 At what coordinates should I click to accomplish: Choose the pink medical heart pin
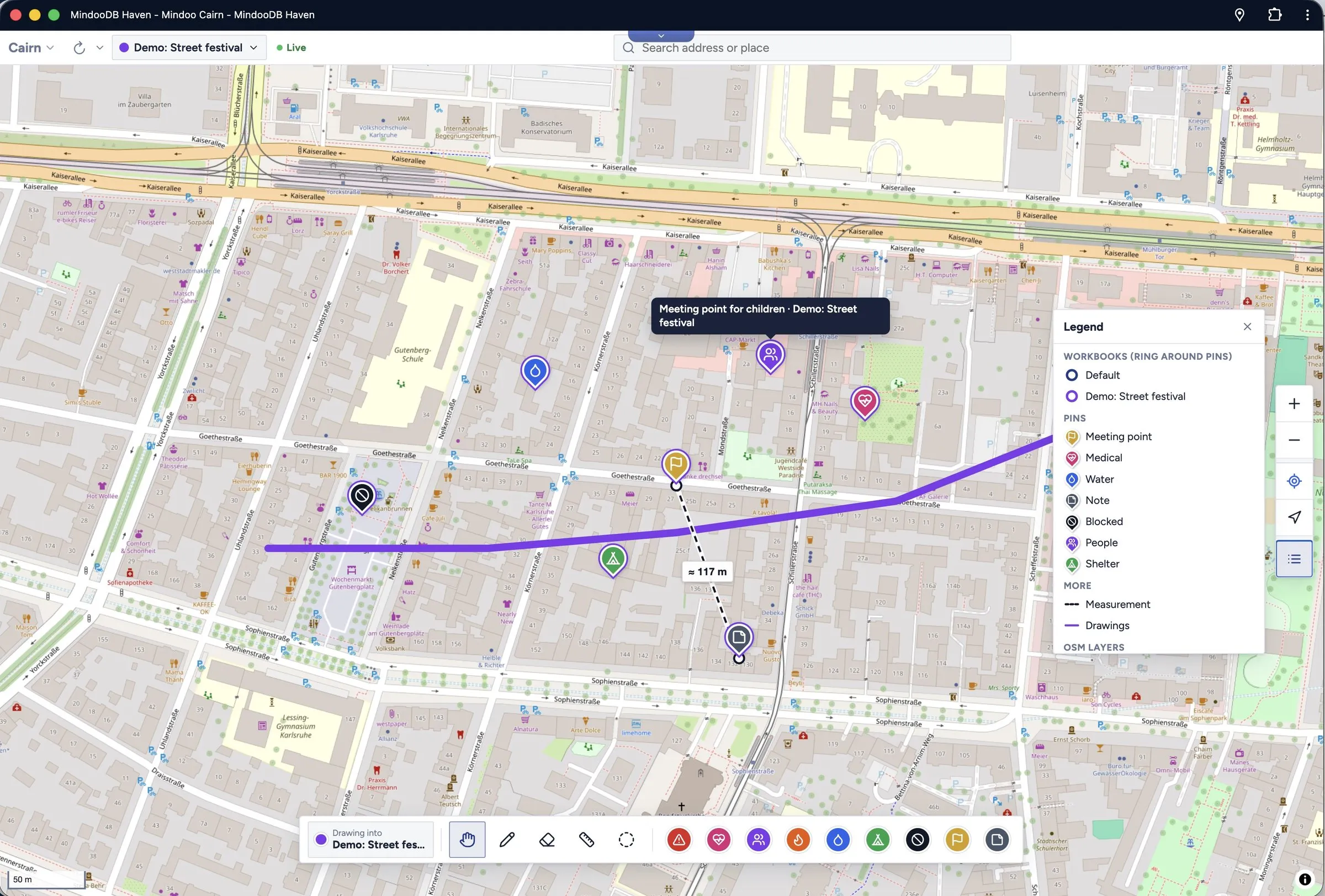(718, 839)
